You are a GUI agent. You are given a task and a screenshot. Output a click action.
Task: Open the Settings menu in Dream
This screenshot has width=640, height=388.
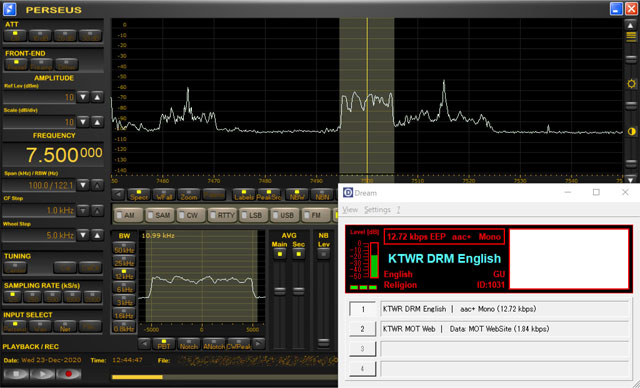point(377,210)
